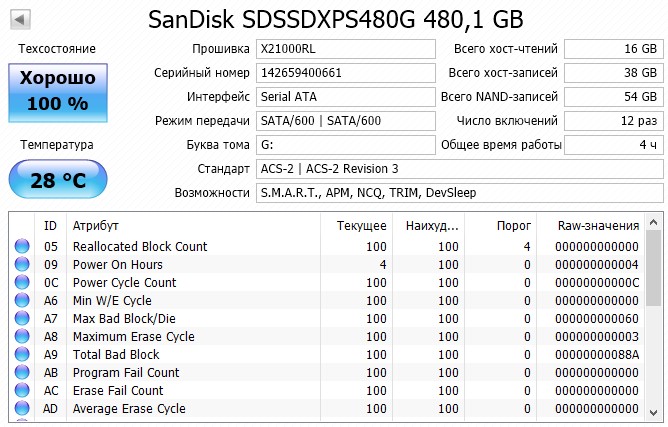Click status orb beside Total Bad Block
The width and height of the screenshot is (668, 427).
pyautogui.click(x=22, y=355)
